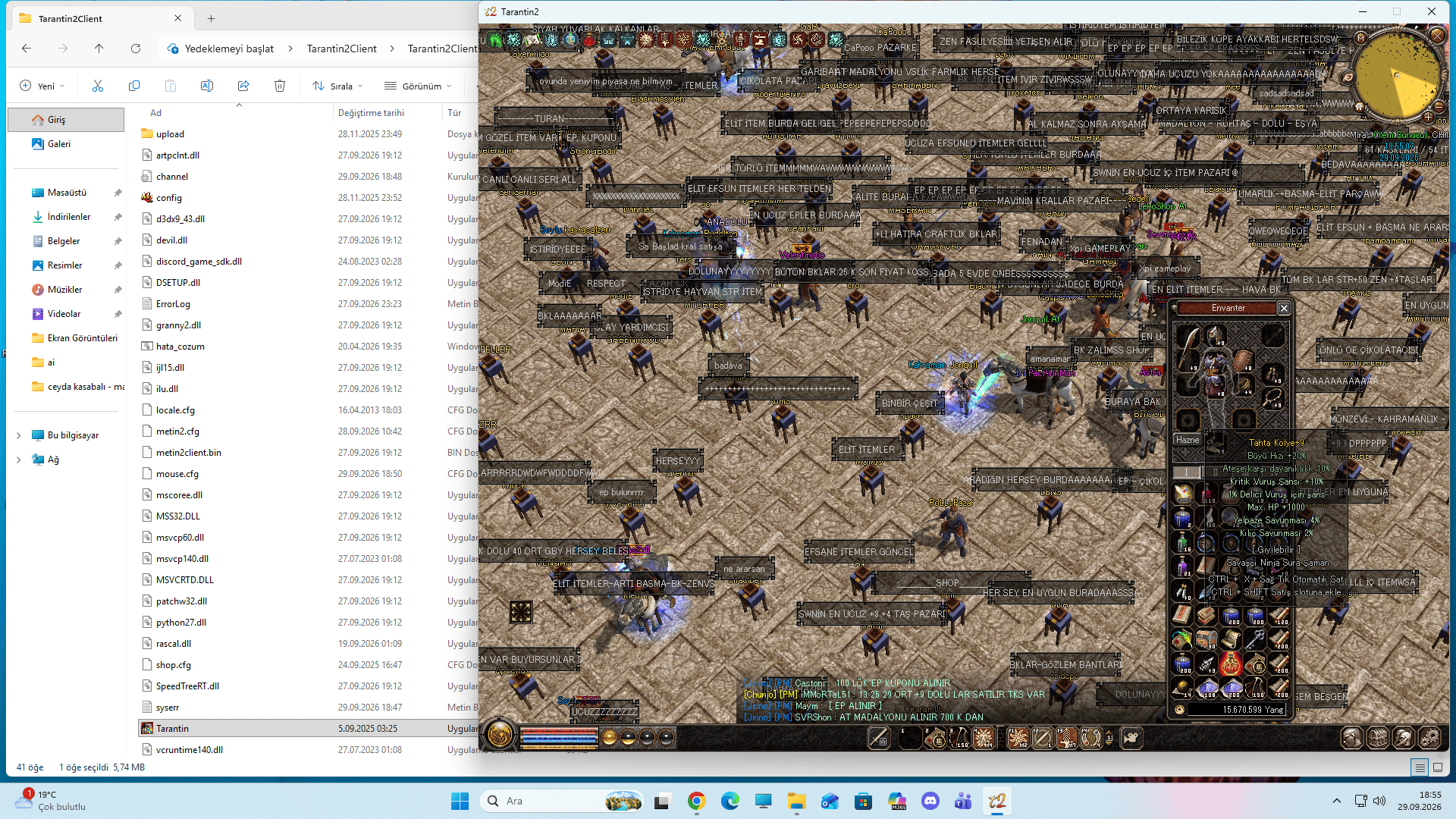This screenshot has width=1456, height=819.
Task: Unpin Masaüstü using its pin icon
Action: tap(118, 193)
